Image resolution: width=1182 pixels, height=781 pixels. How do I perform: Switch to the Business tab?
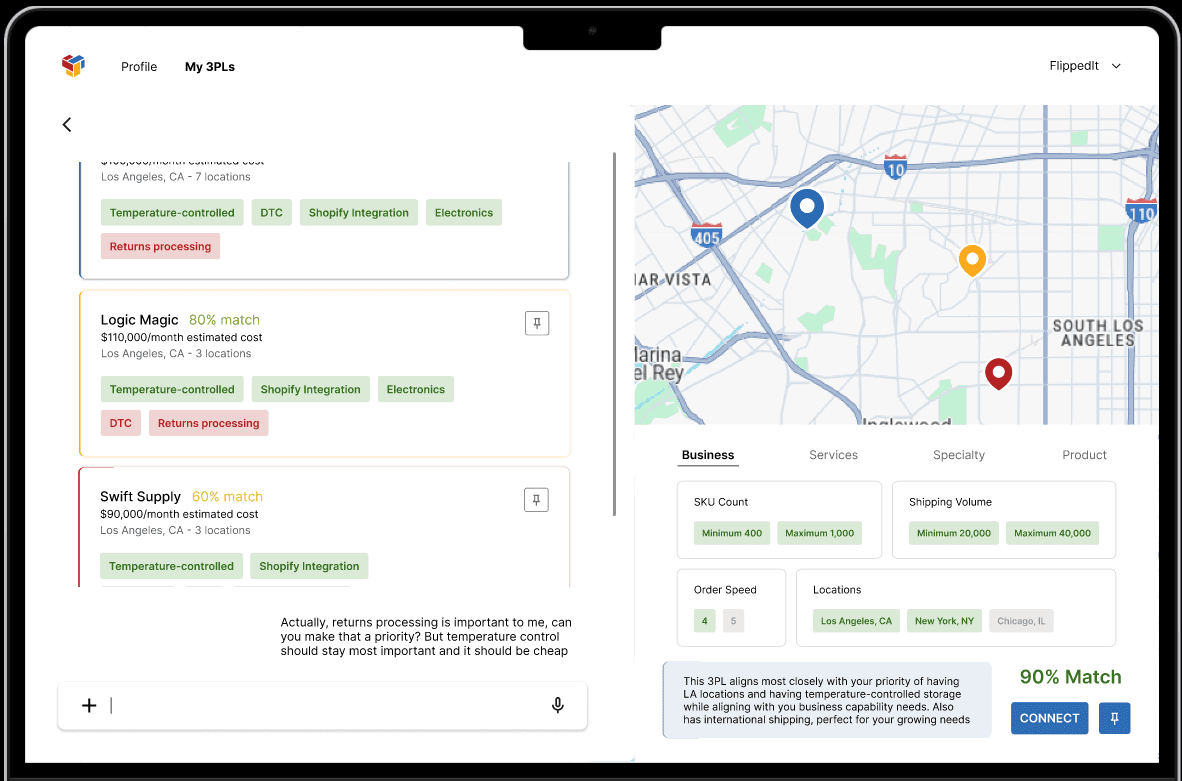coord(708,455)
